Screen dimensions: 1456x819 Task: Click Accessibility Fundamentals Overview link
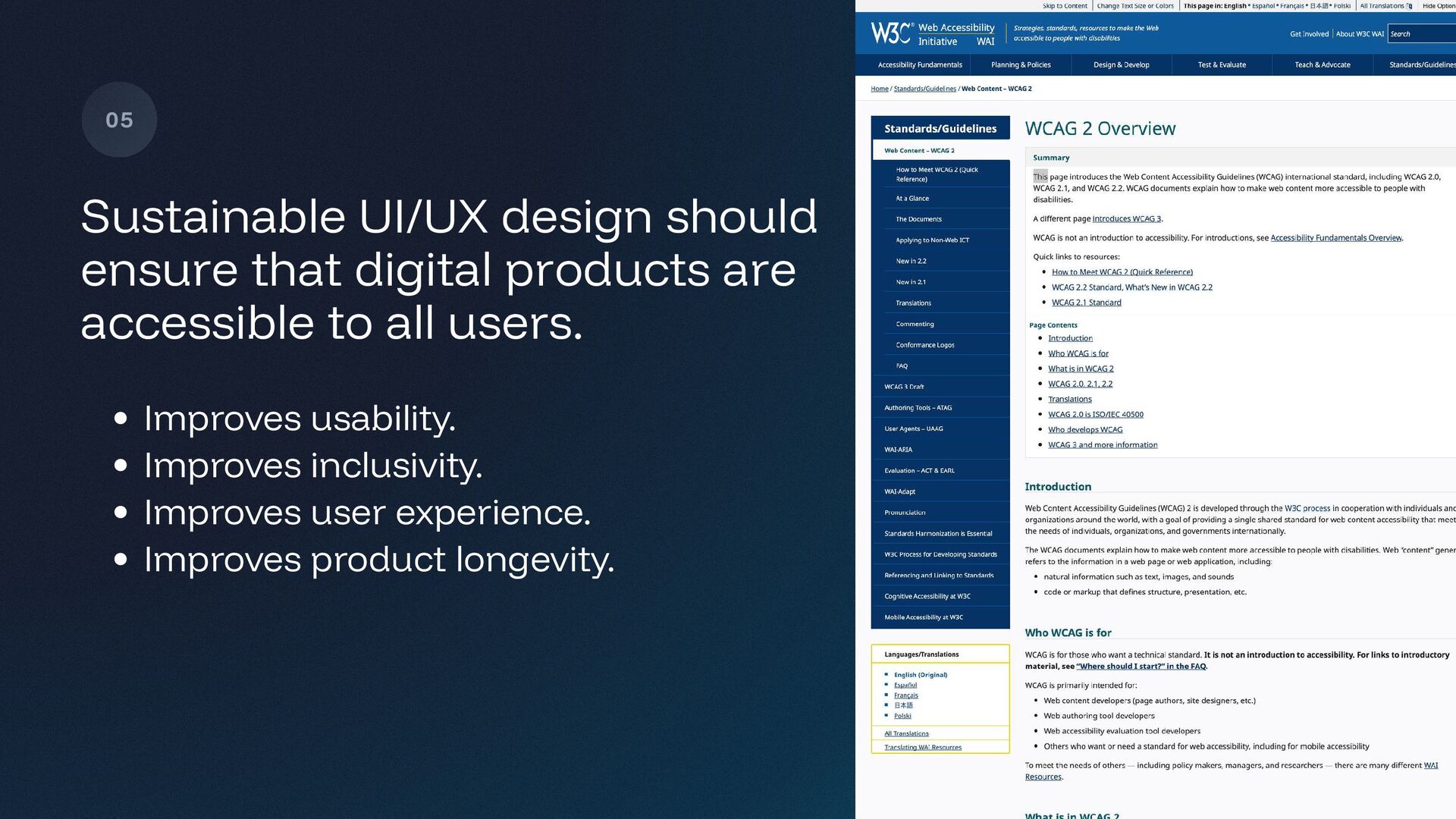click(1335, 238)
